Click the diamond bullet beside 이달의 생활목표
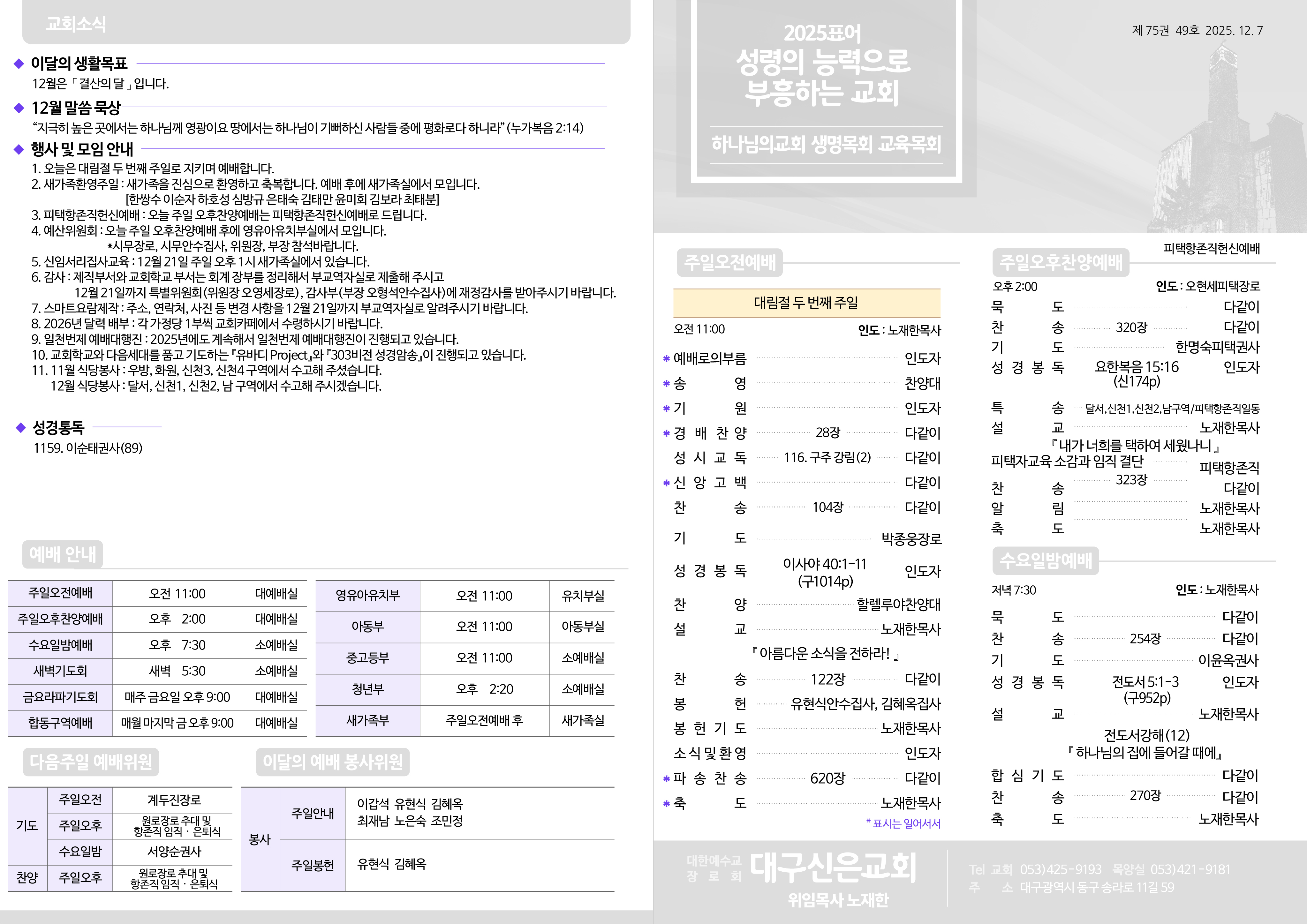 (x=19, y=64)
